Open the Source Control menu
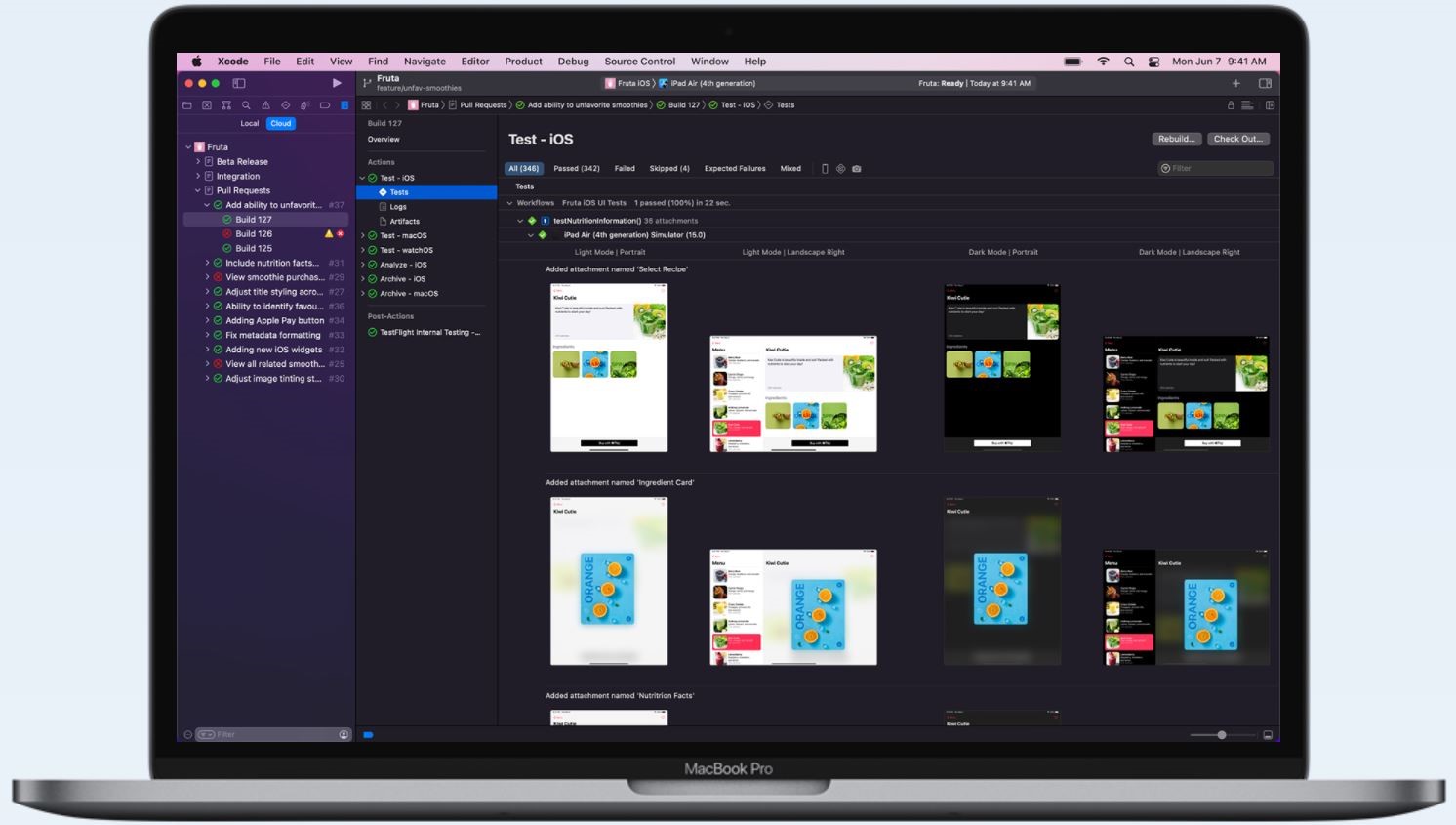 coord(639,61)
